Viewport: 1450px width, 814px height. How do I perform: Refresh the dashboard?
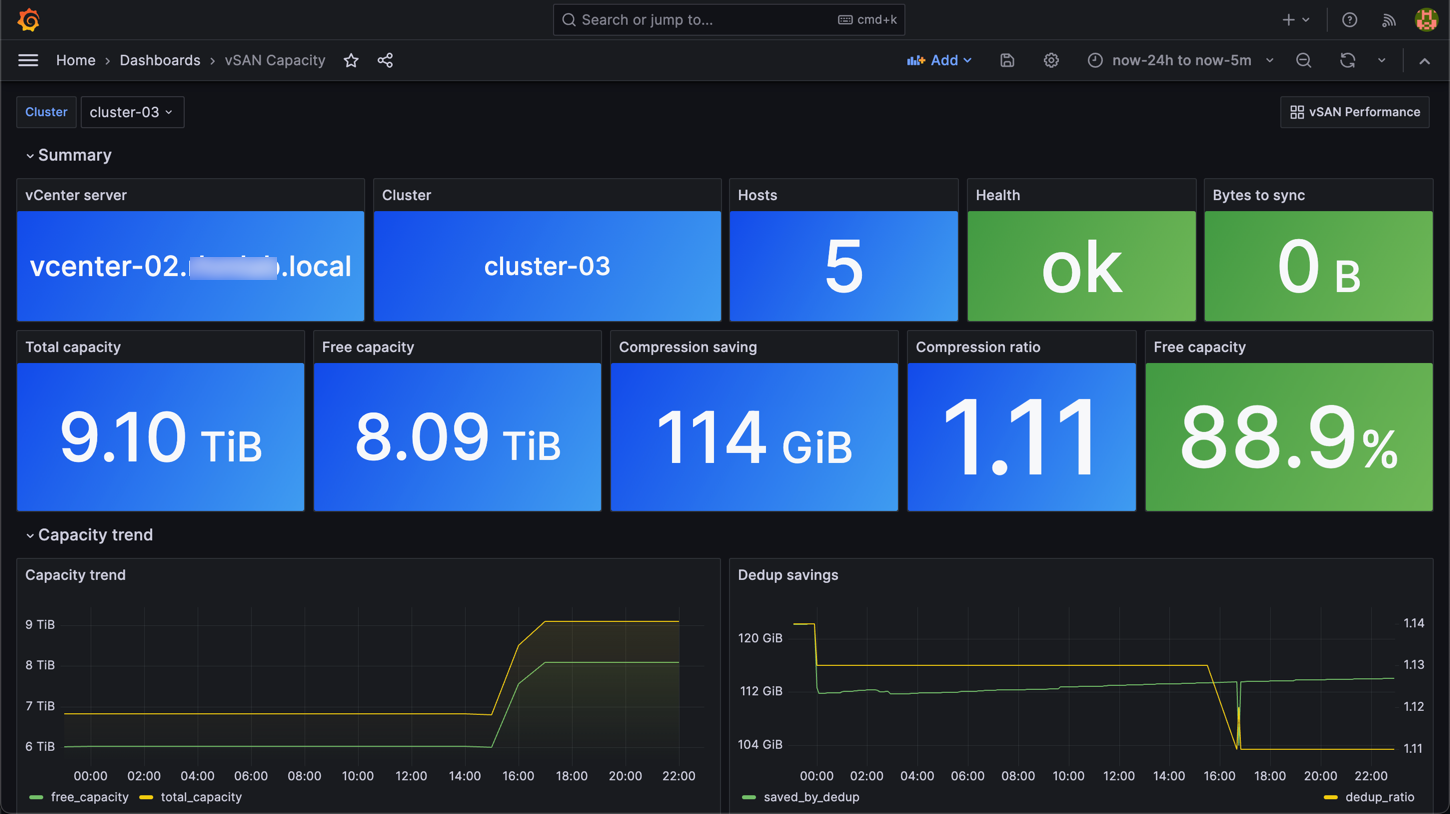[x=1347, y=61]
